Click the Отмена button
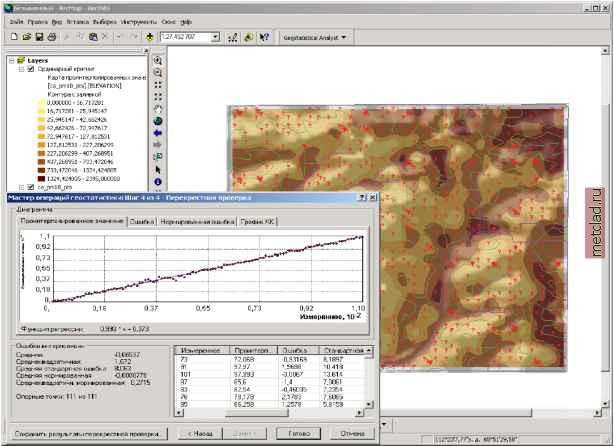The width and height of the screenshot is (614, 446). click(x=352, y=433)
